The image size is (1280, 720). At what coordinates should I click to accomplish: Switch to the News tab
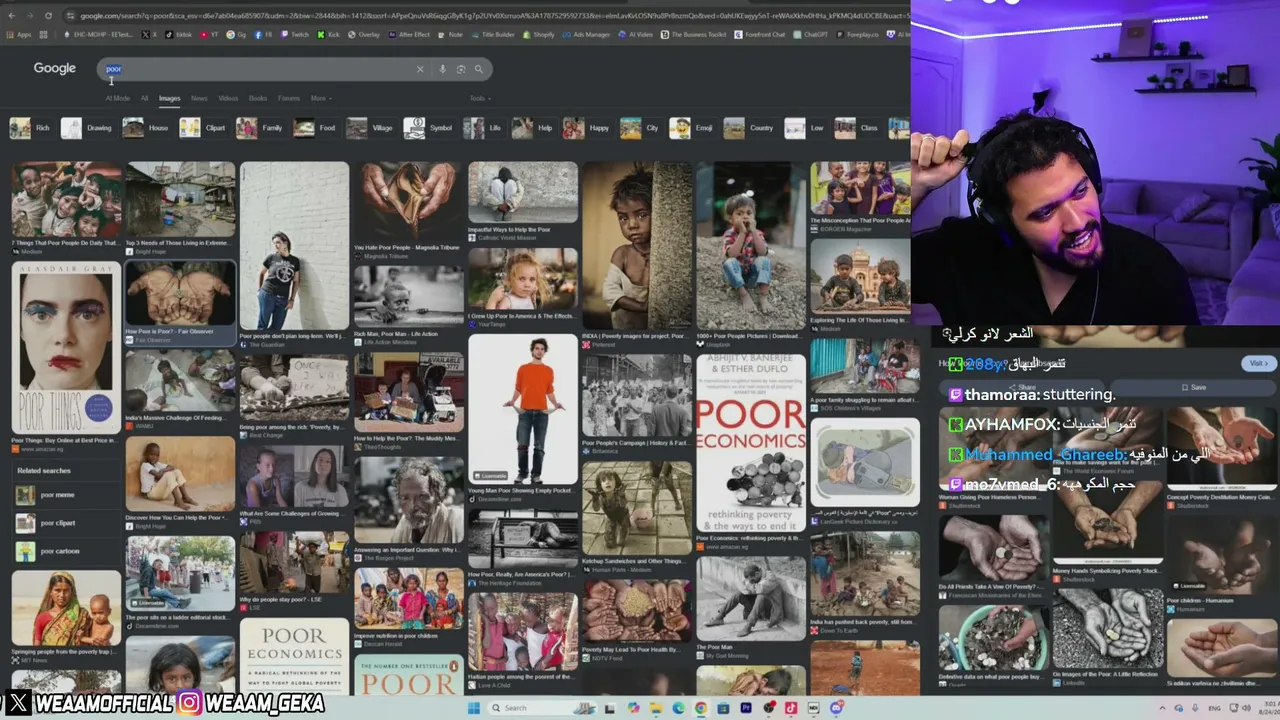point(199,98)
